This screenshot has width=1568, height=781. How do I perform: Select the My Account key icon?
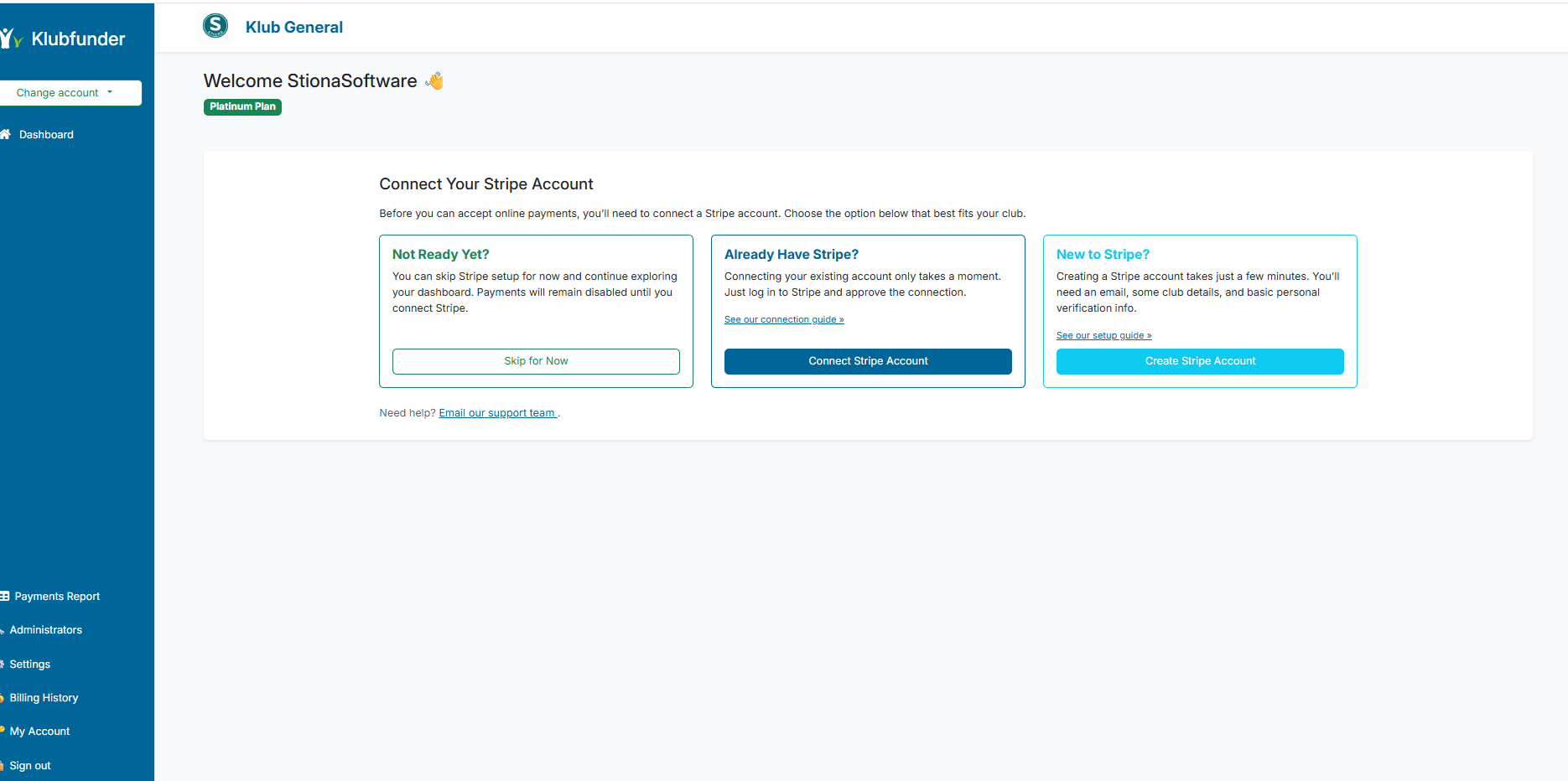click(3, 731)
